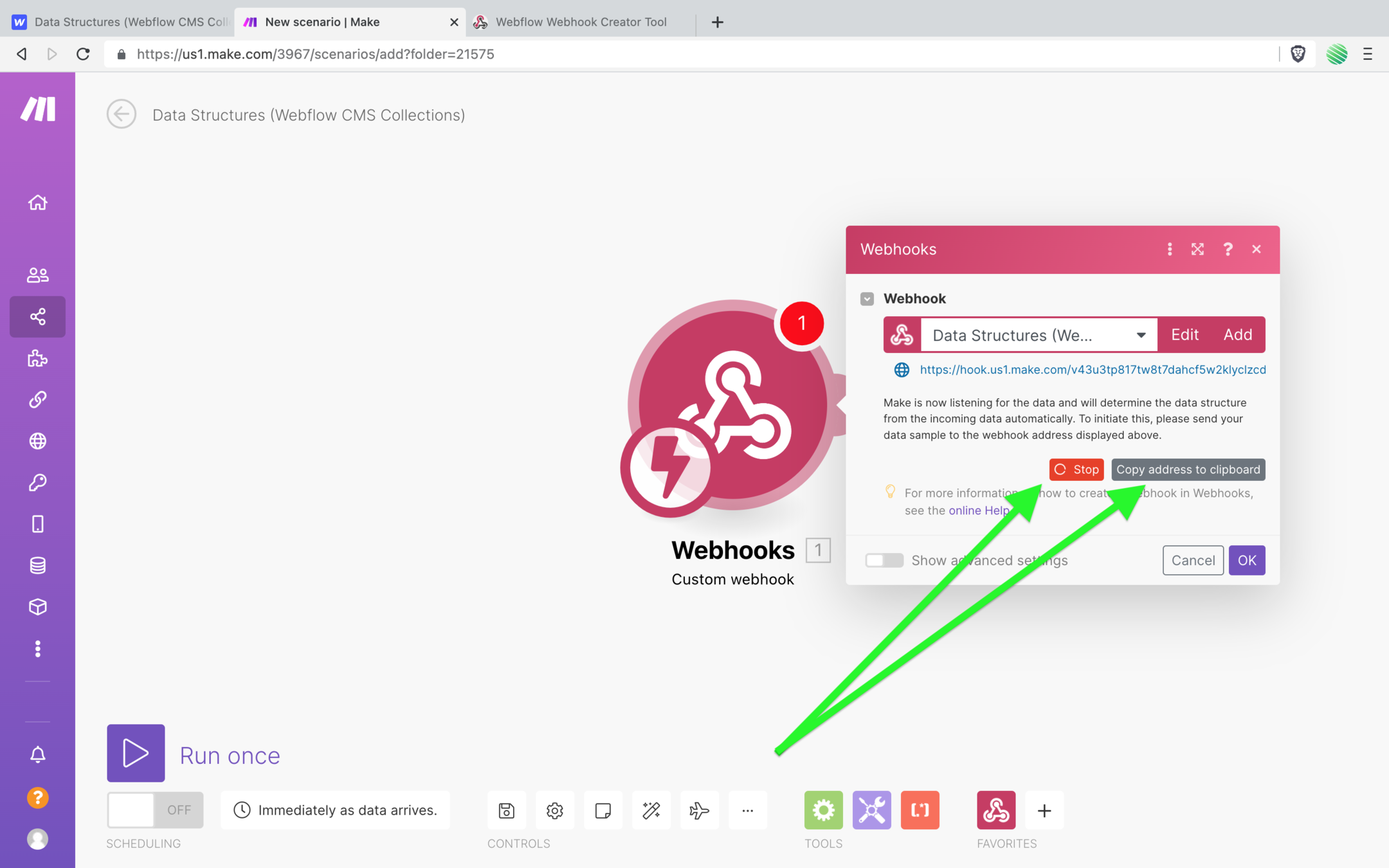Go back in browser history

22,54
